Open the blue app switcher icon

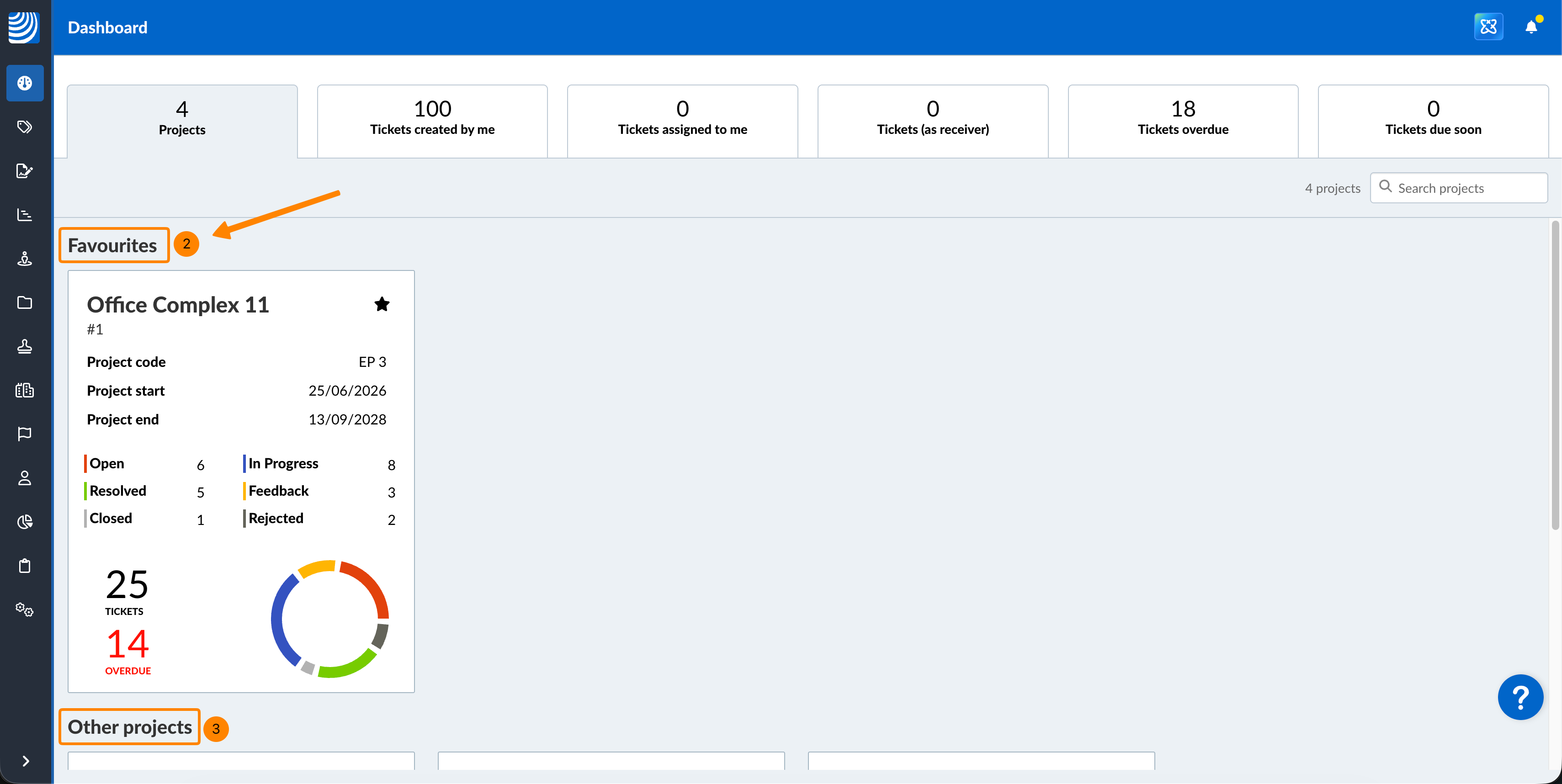(1488, 27)
